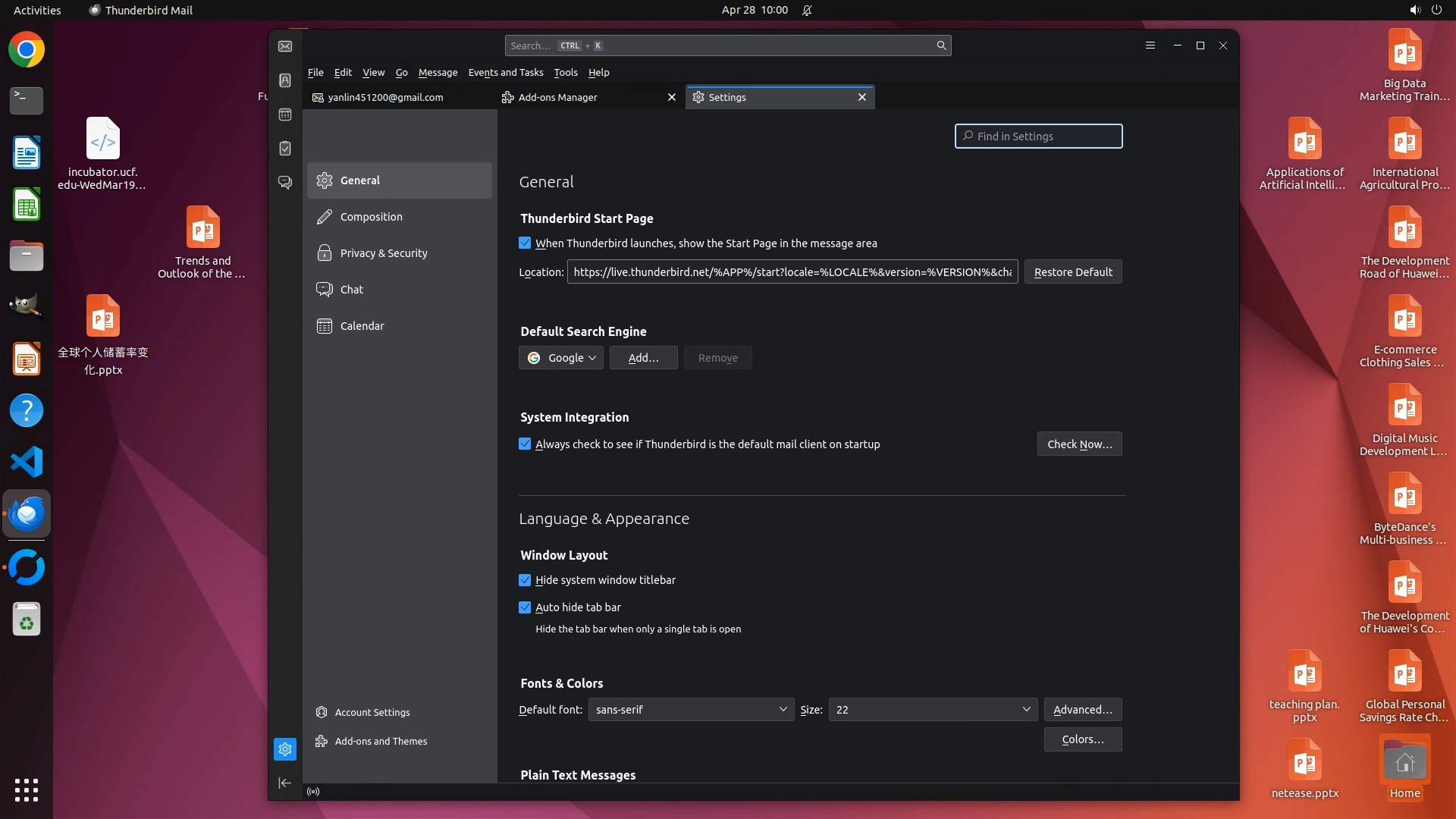Open the Colors... dialog button
The height and width of the screenshot is (819, 1456).
click(x=1082, y=739)
